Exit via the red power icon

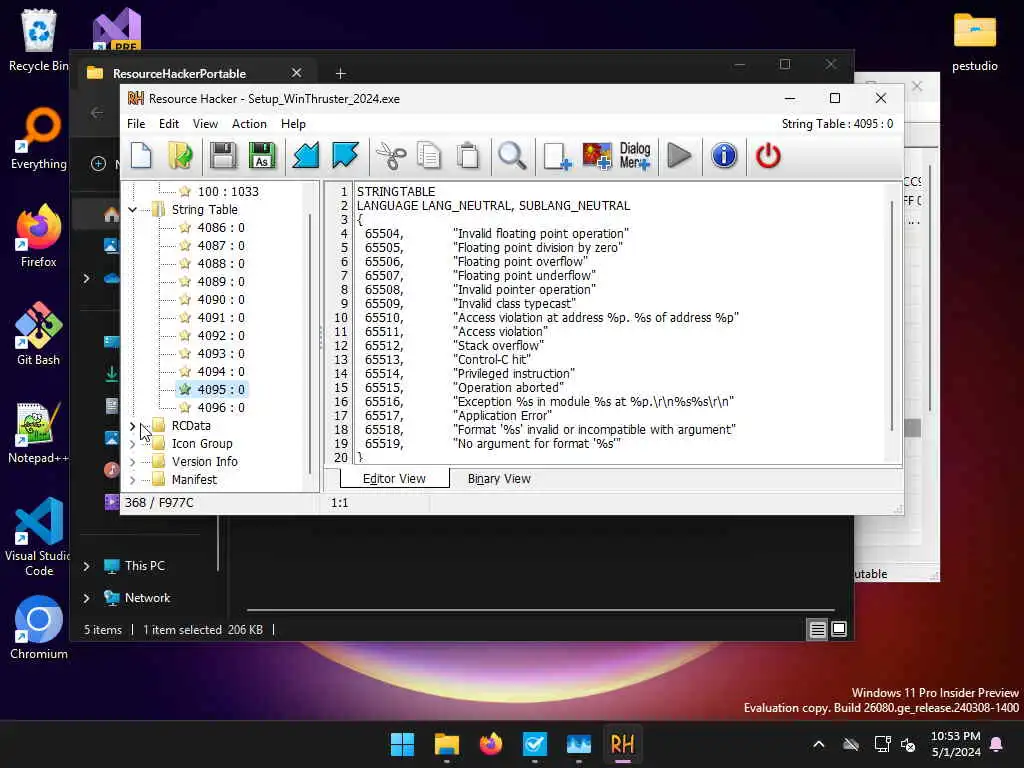768,156
